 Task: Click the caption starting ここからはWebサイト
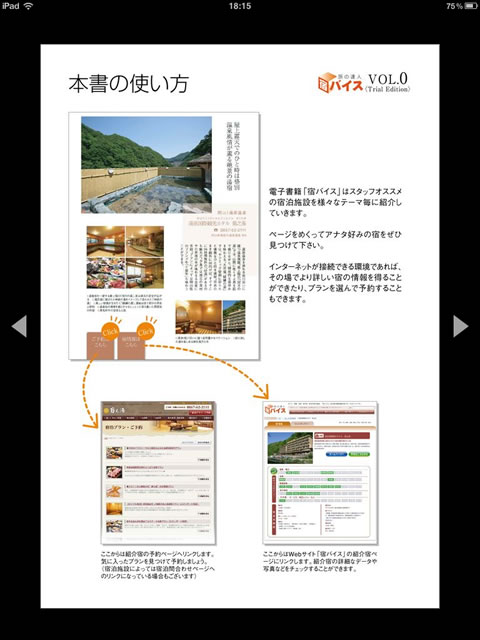click(320, 562)
